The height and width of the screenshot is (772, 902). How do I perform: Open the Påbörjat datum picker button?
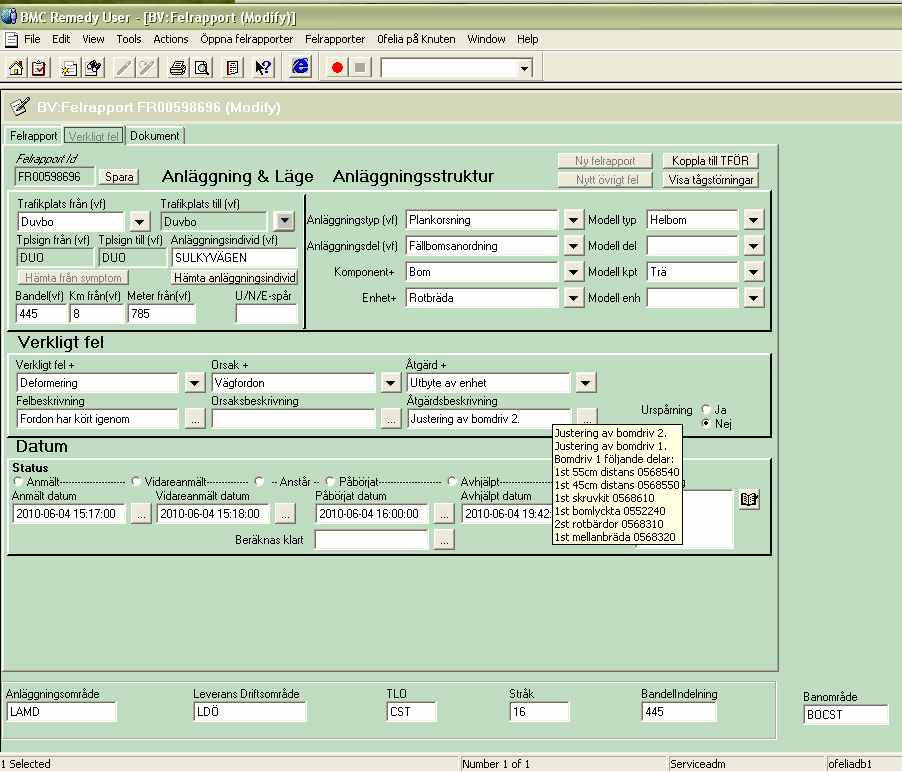pyautogui.click(x=444, y=513)
